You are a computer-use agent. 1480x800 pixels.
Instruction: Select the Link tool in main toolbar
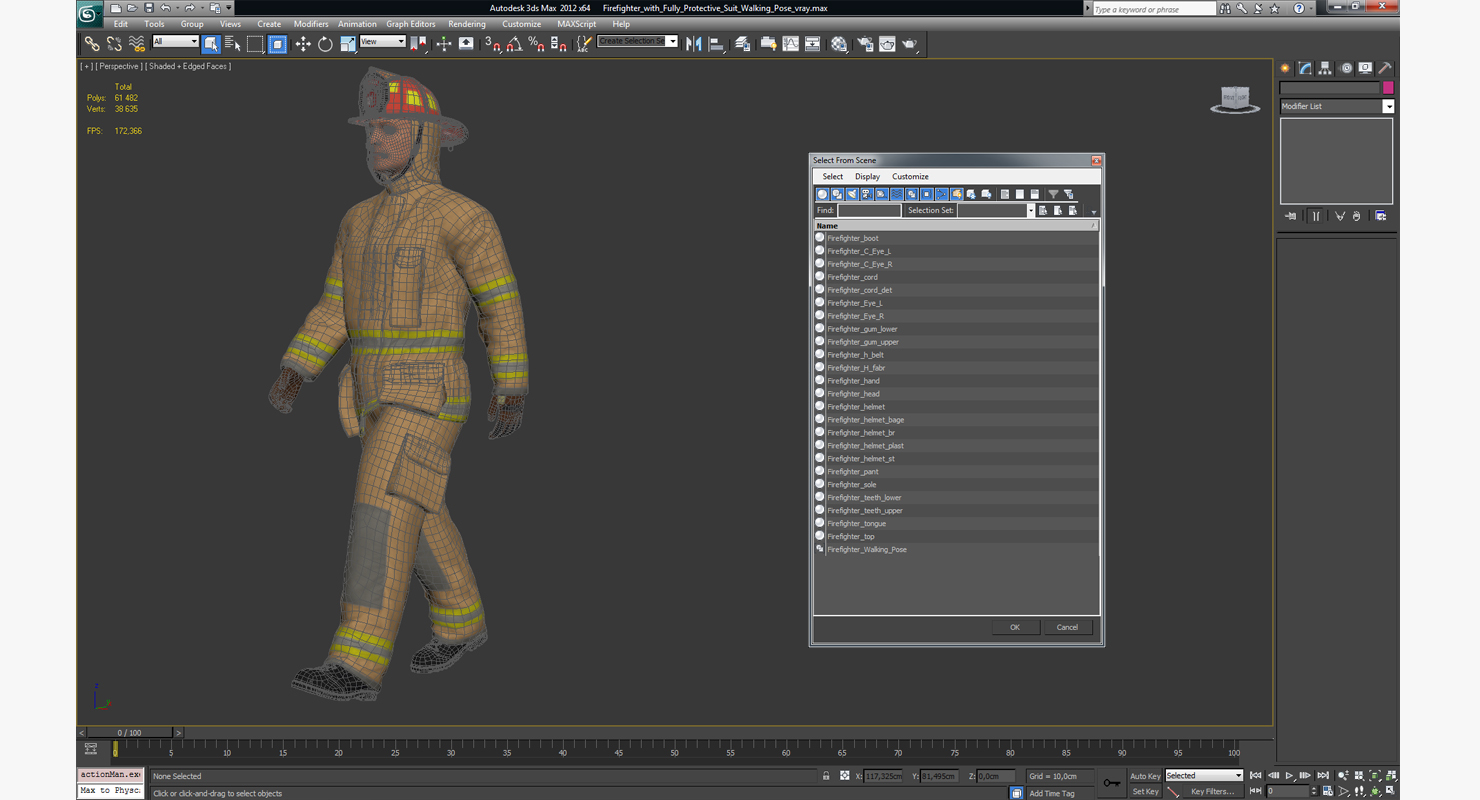pyautogui.click(x=91, y=44)
